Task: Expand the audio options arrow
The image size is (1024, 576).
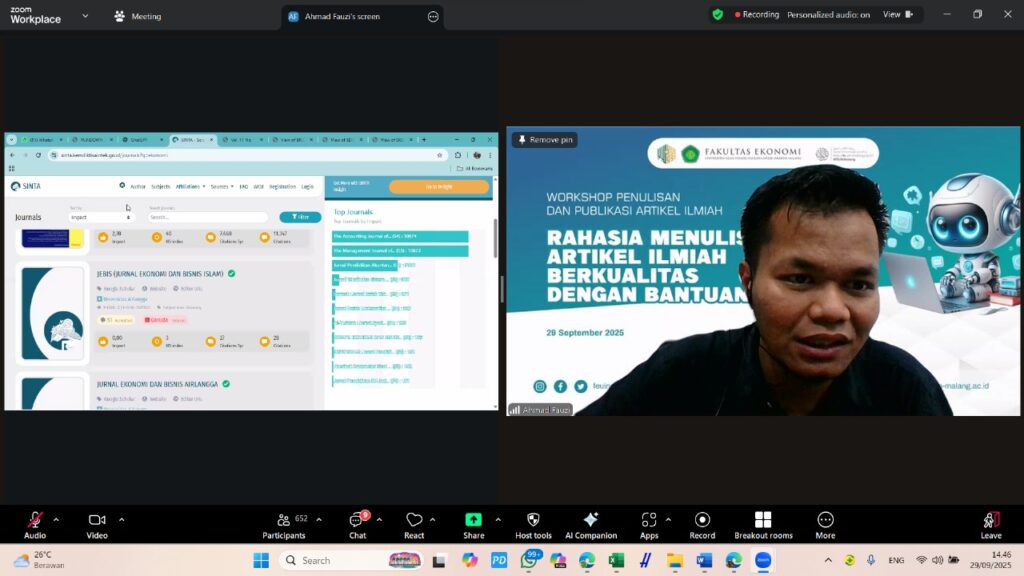Action: [x=56, y=519]
